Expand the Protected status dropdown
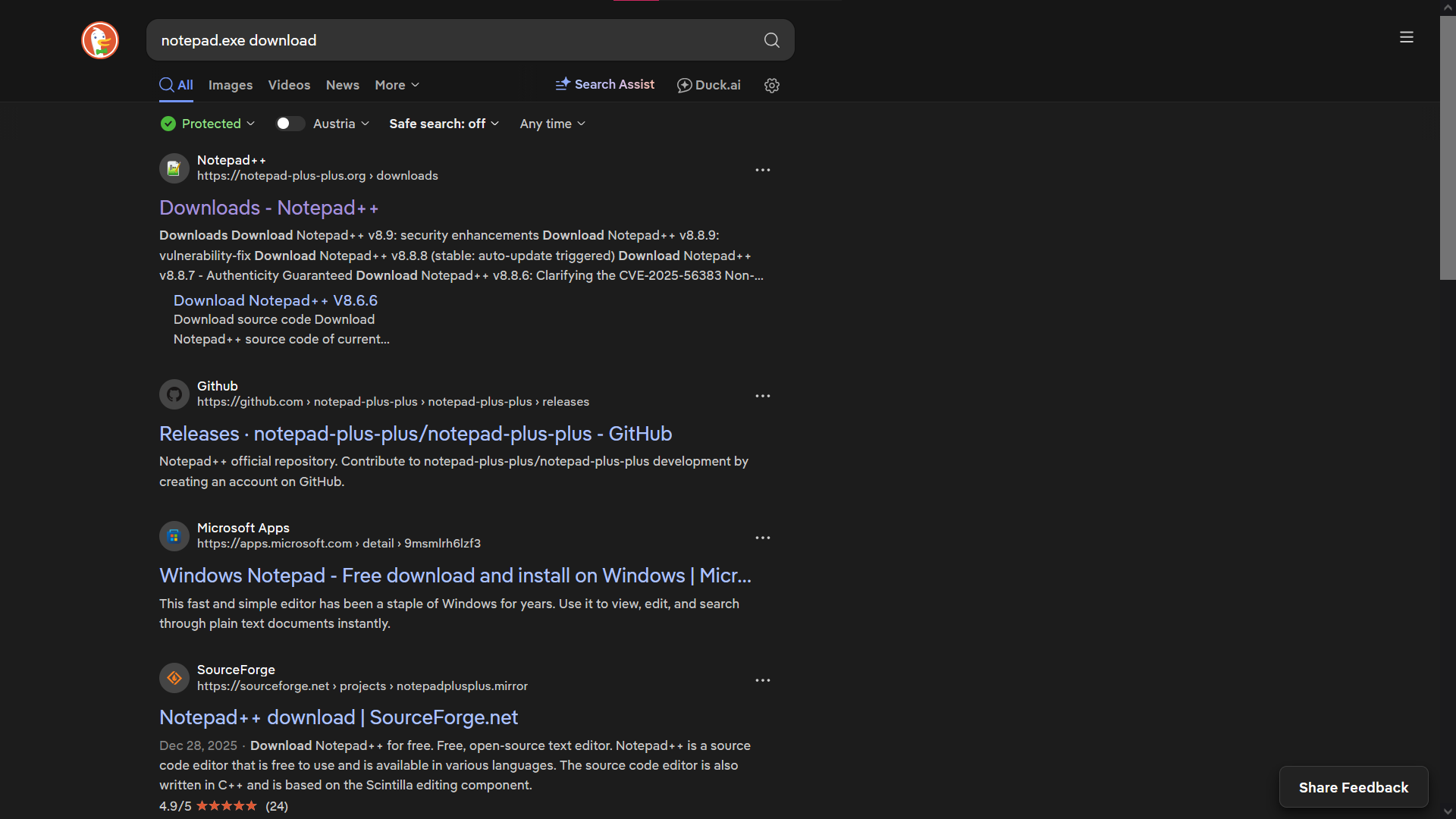This screenshot has width=1456, height=819. [x=209, y=124]
